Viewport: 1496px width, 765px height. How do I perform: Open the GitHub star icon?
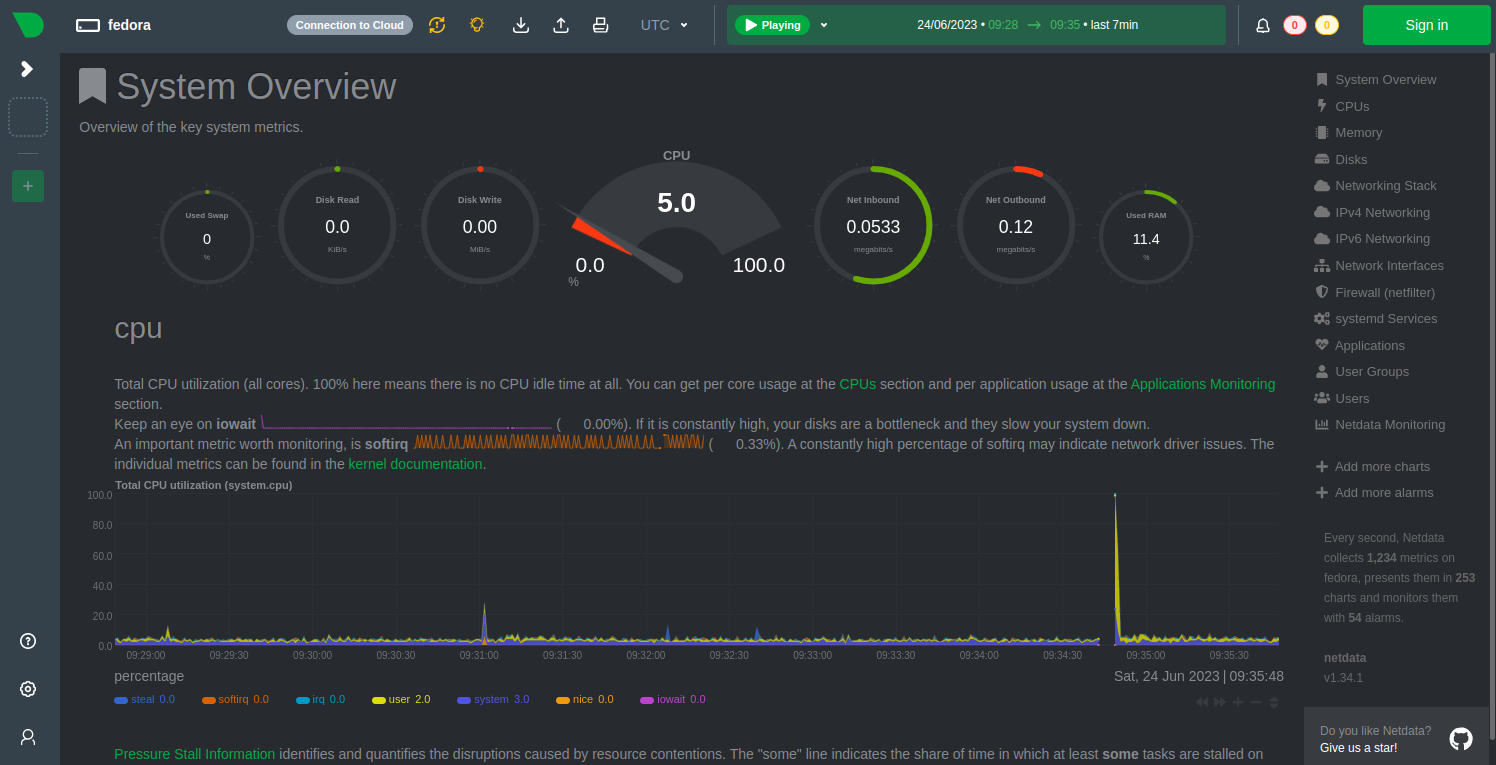[x=1461, y=739]
